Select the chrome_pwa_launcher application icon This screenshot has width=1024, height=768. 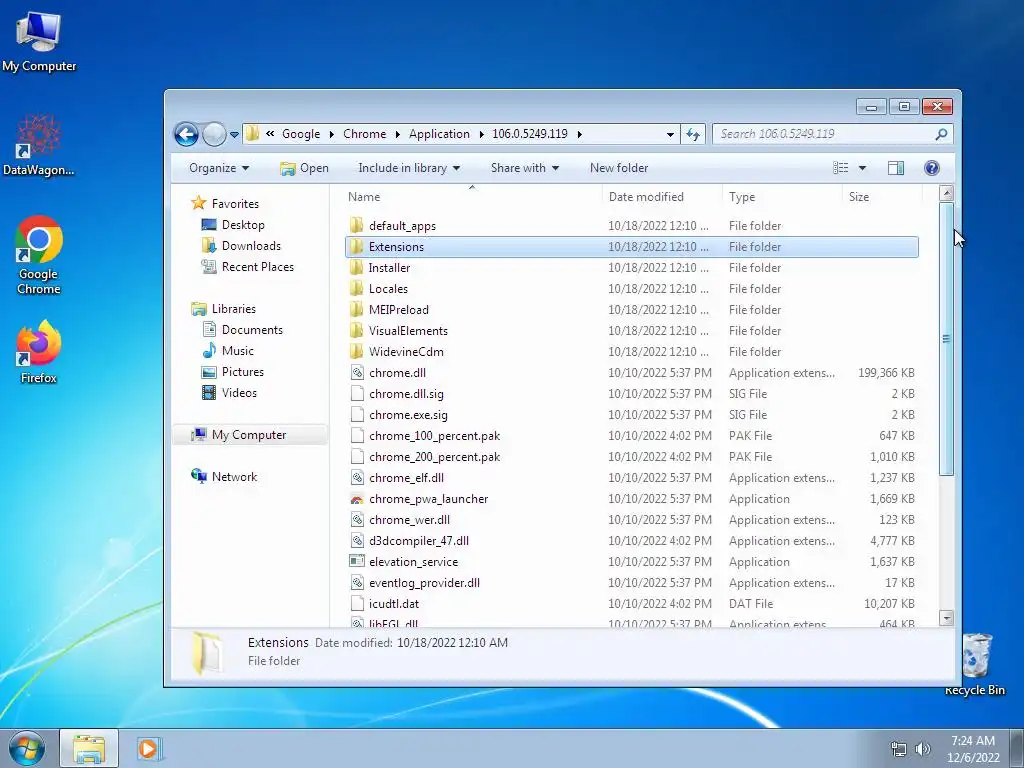(x=357, y=499)
